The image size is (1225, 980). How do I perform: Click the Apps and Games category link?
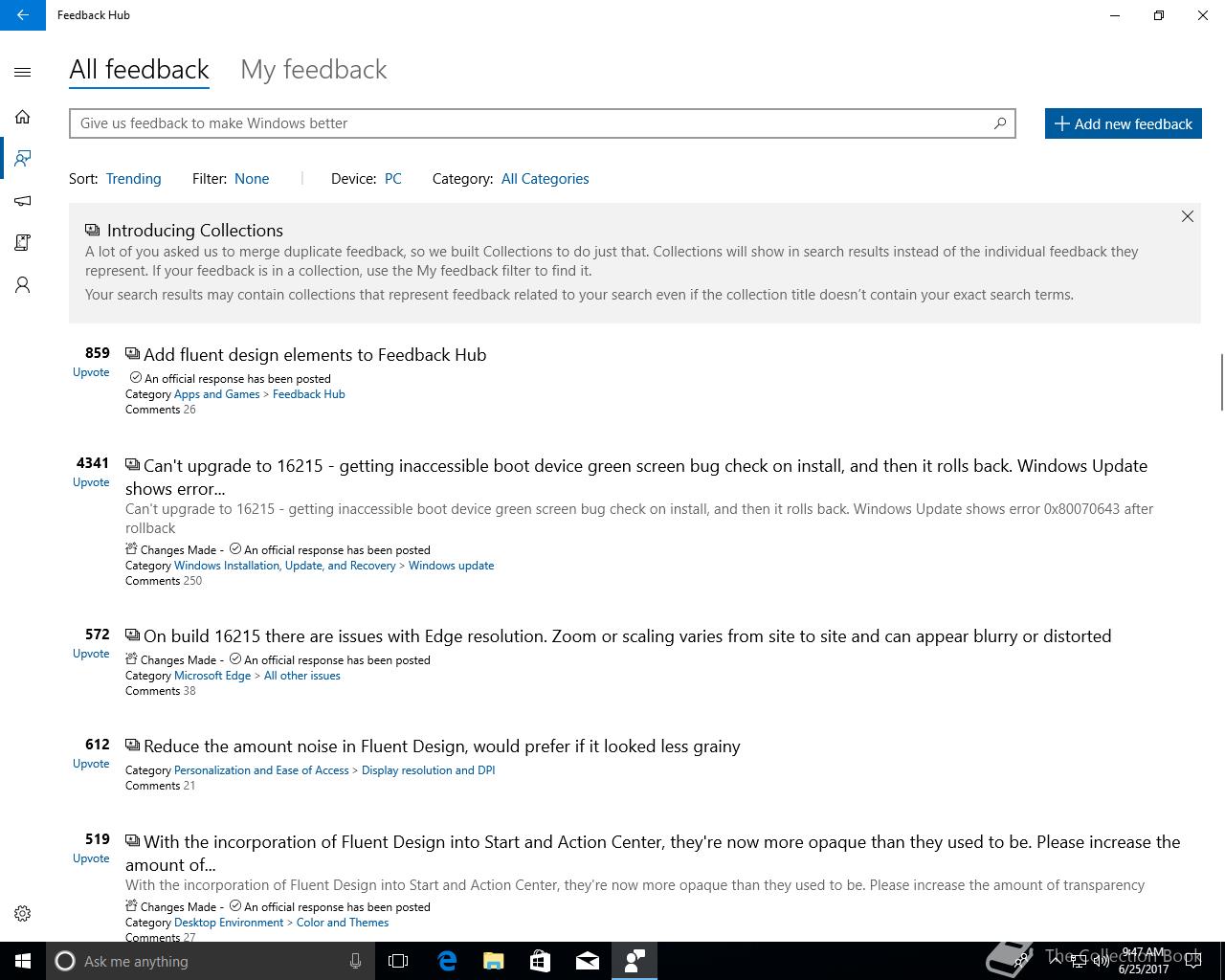pos(217,394)
